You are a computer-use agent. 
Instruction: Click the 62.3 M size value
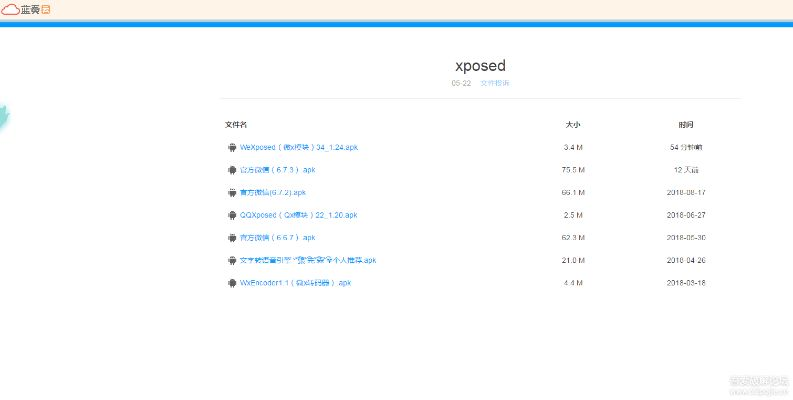573,238
